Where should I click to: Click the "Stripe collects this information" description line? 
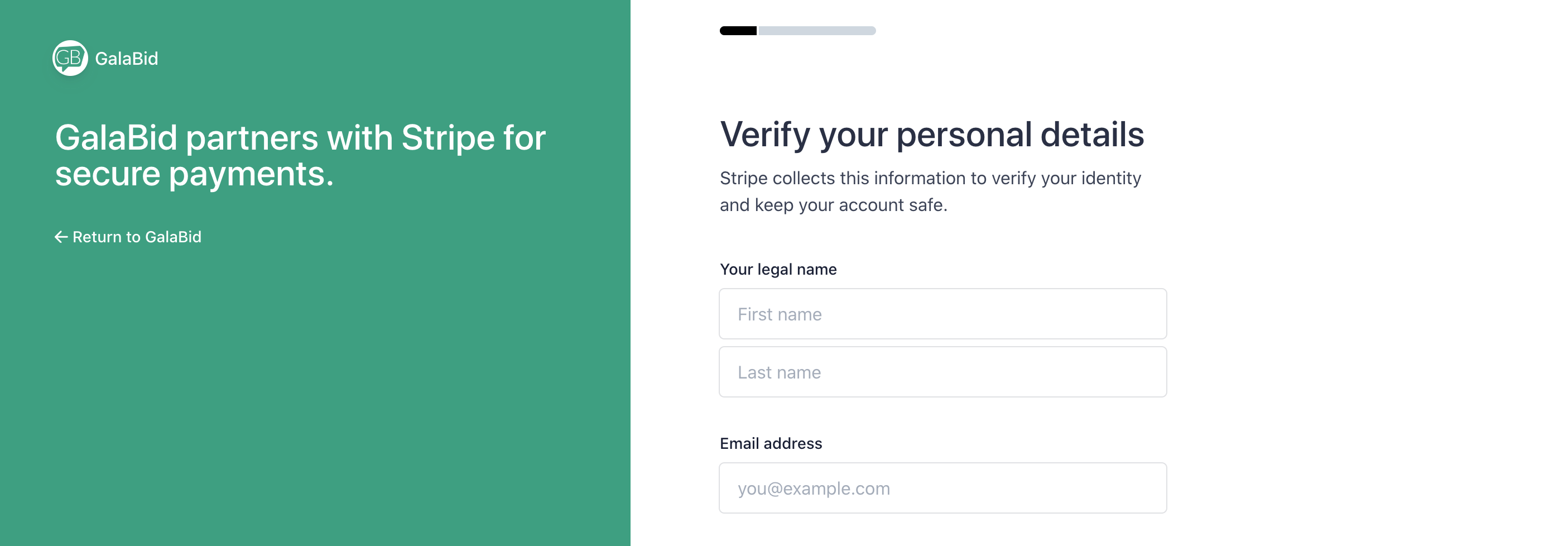[930, 178]
